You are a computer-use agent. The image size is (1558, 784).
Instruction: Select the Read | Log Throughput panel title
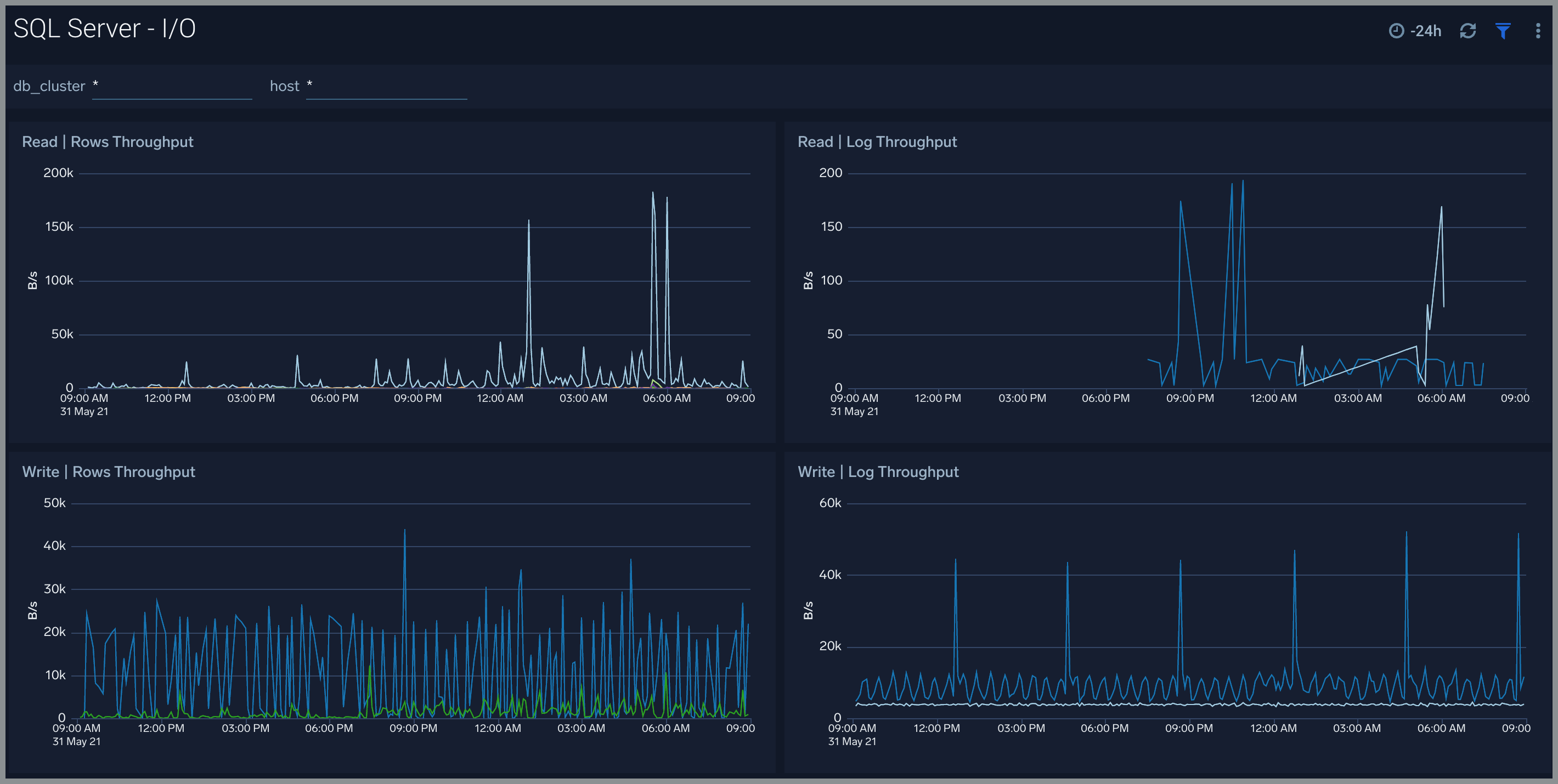(877, 141)
